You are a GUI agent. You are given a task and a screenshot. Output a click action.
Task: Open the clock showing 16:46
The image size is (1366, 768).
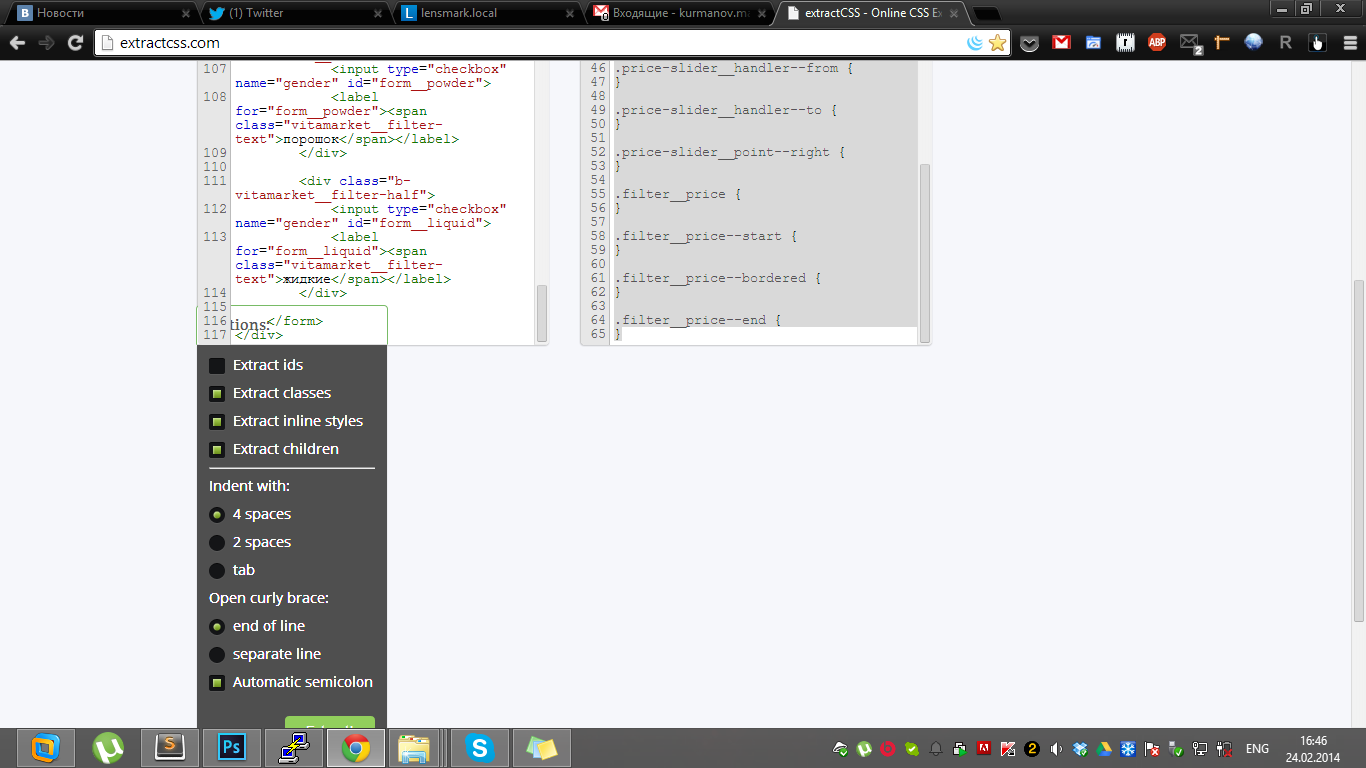pyautogui.click(x=1313, y=741)
